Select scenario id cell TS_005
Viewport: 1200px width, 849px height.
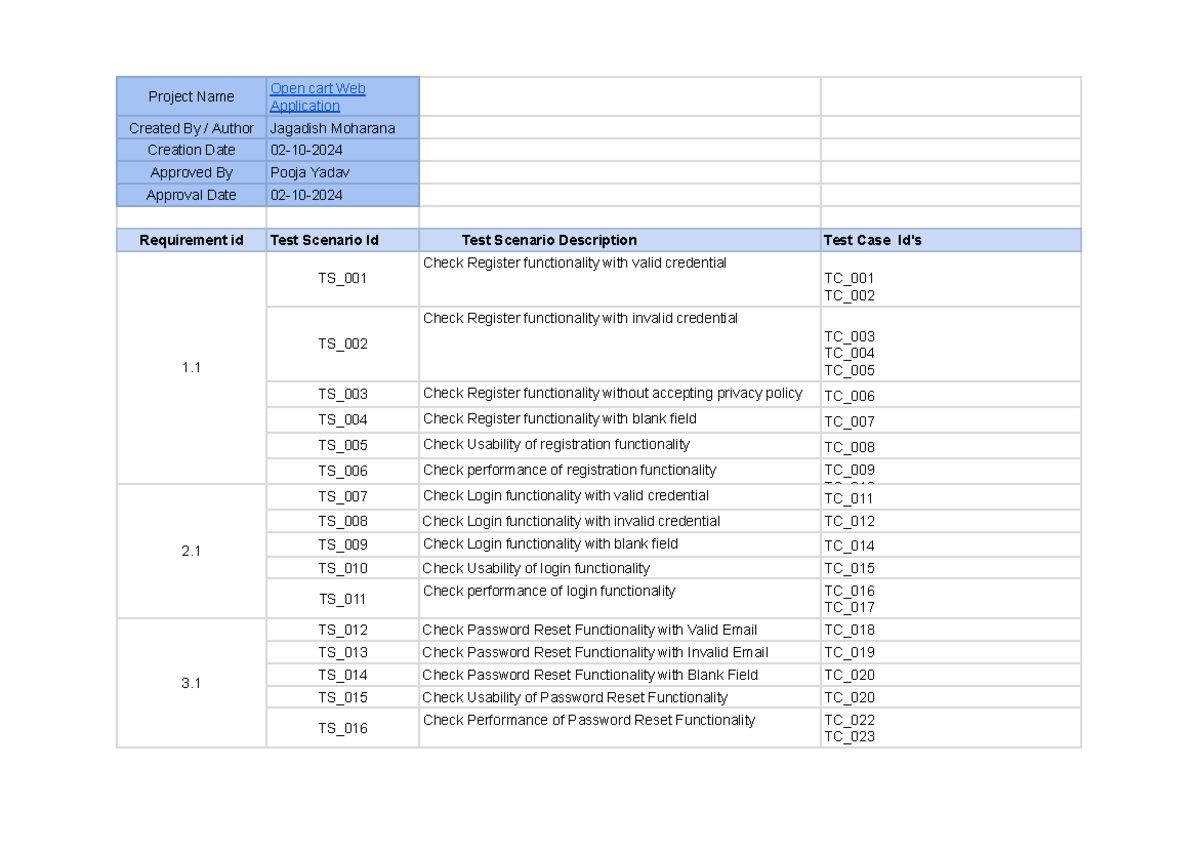[x=342, y=446]
